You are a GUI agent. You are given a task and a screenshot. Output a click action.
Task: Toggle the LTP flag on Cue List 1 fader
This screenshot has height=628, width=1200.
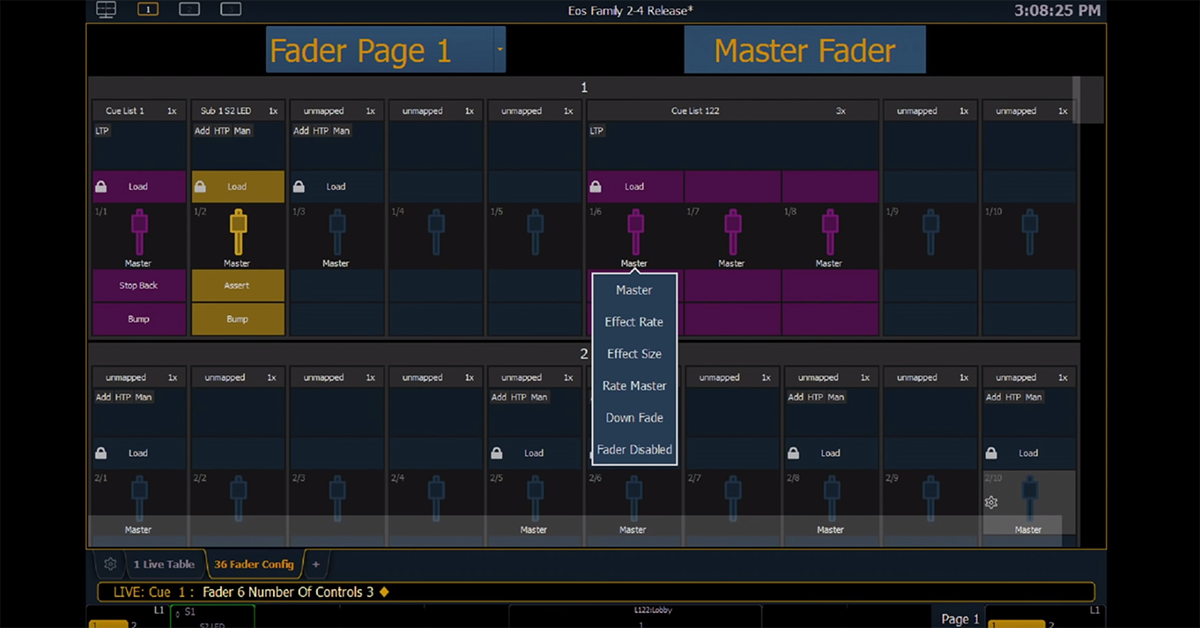click(x=101, y=130)
